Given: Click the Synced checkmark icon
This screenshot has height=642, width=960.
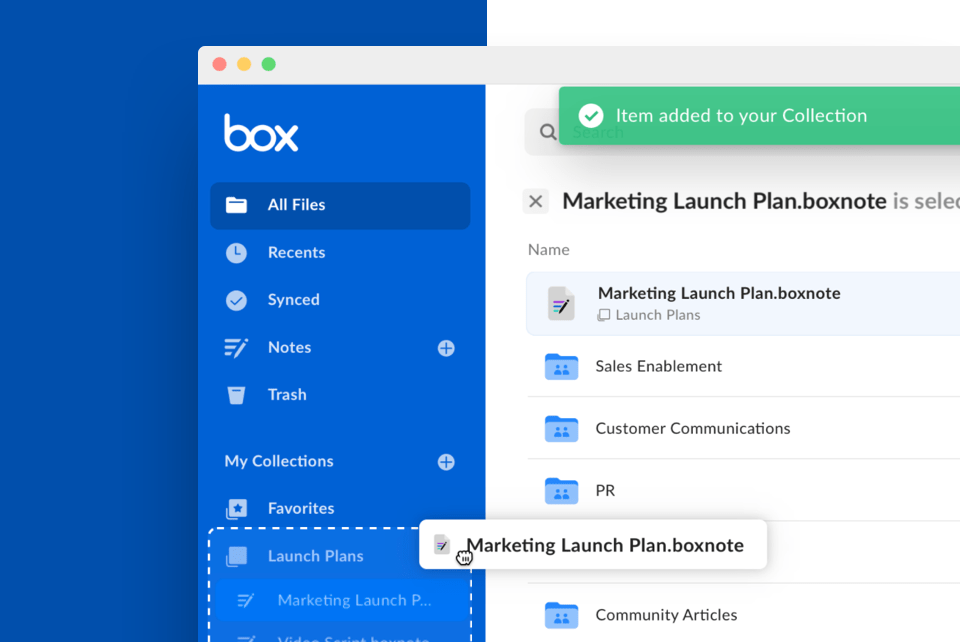Looking at the screenshot, I should click(x=236, y=300).
